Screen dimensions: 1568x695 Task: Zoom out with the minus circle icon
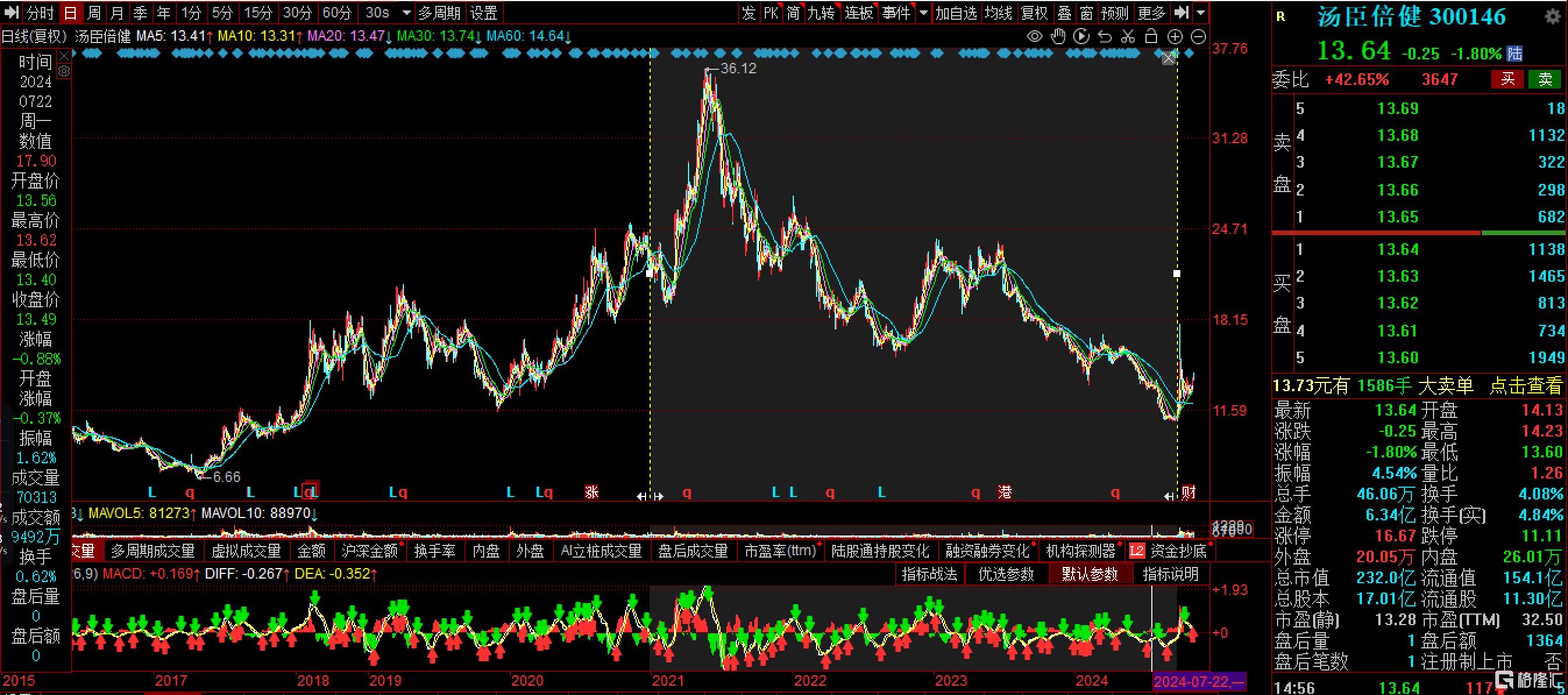click(x=1198, y=37)
